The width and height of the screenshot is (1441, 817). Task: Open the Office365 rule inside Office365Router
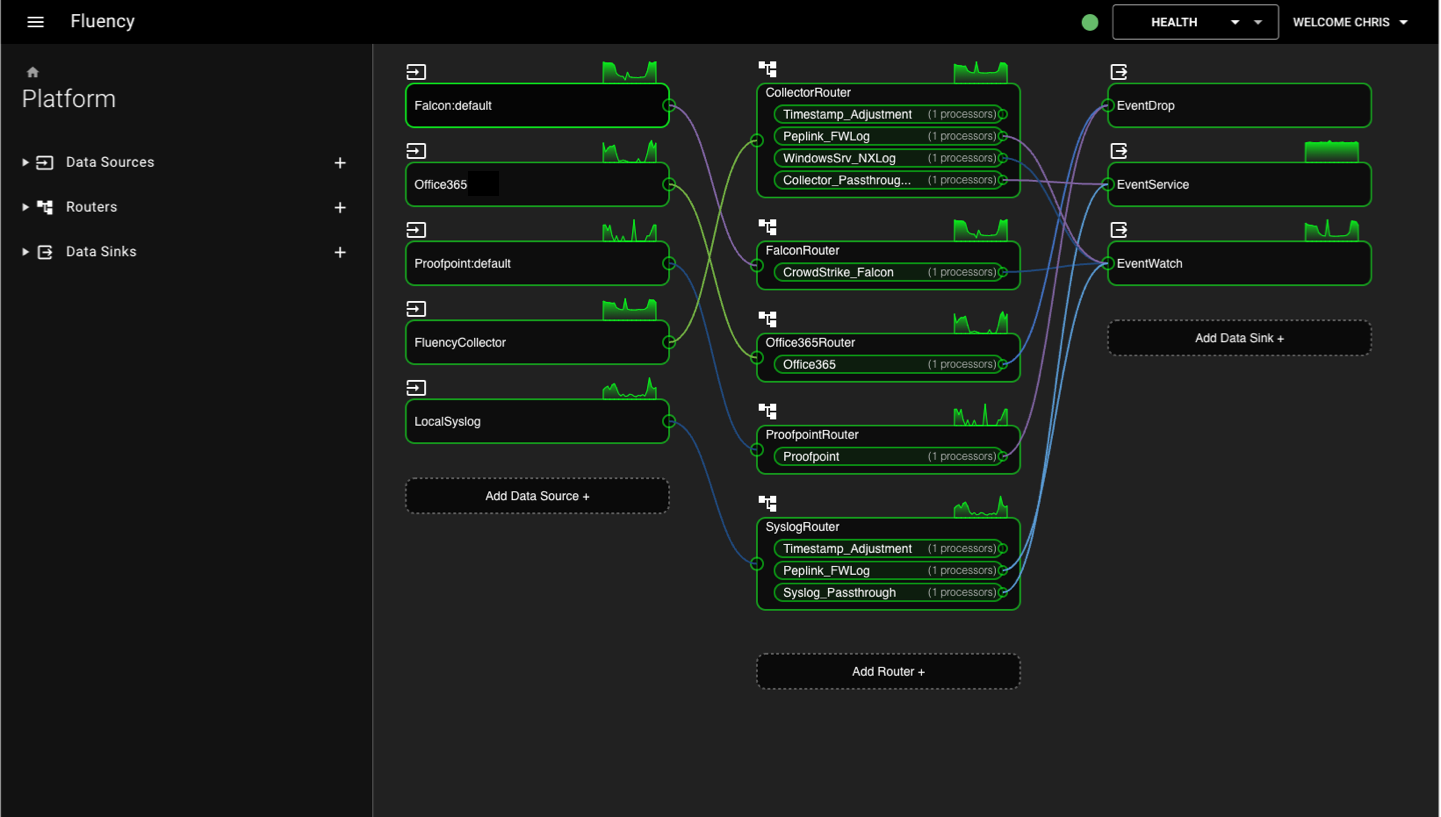(888, 365)
